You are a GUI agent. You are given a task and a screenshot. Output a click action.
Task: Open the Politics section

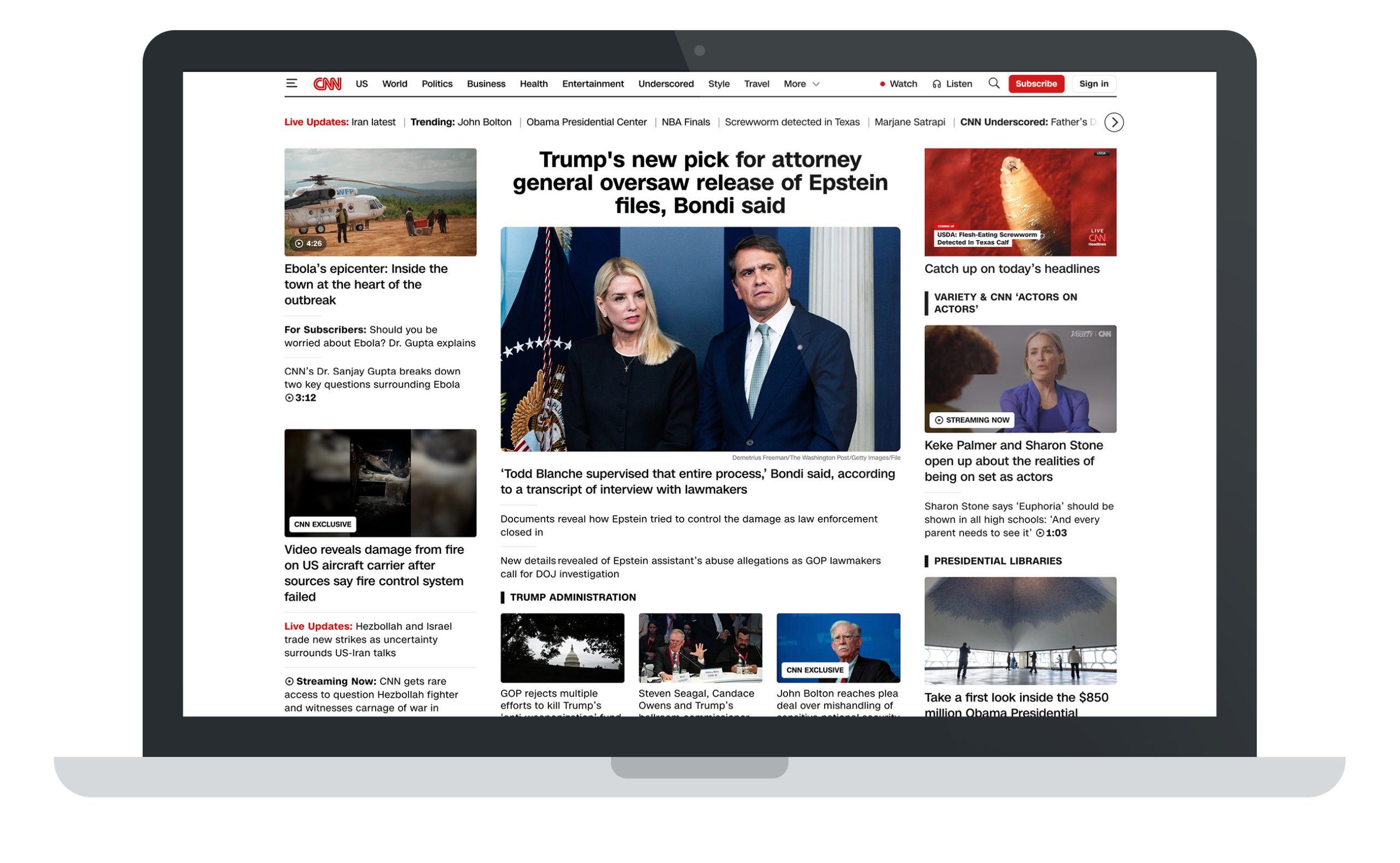click(x=437, y=84)
